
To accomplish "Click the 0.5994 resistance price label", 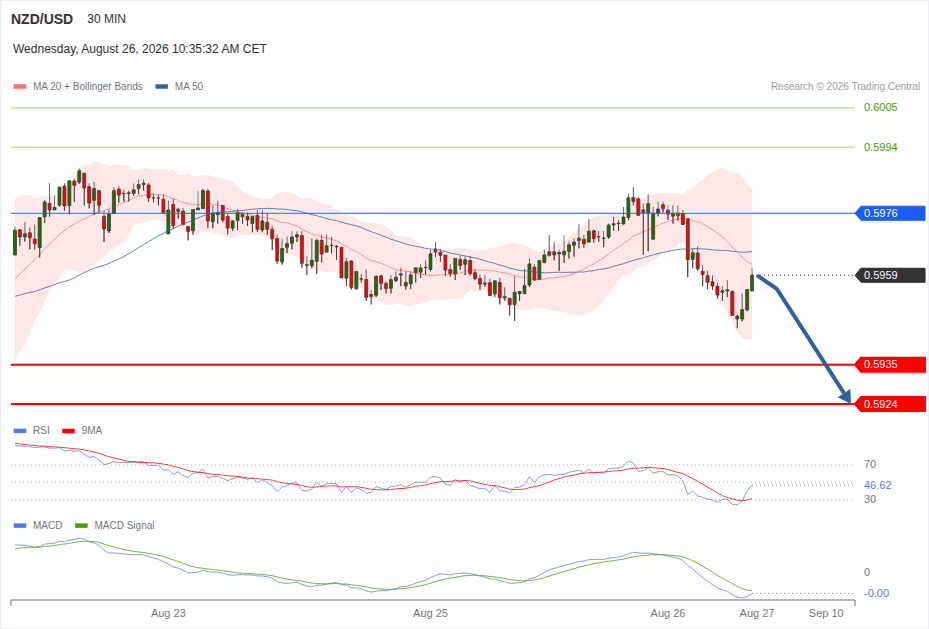I will pos(880,147).
